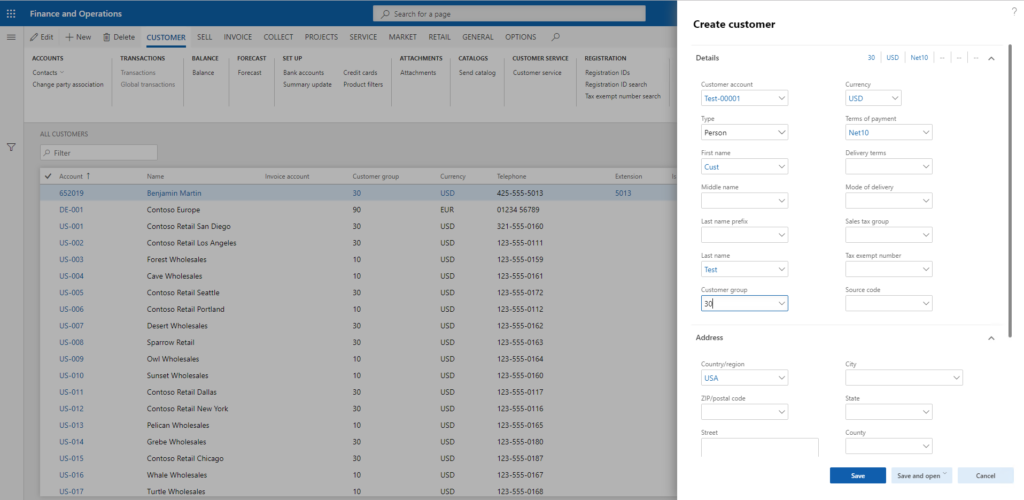The height and width of the screenshot is (500, 1024).
Task: Click Send catalog
Action: click(477, 72)
